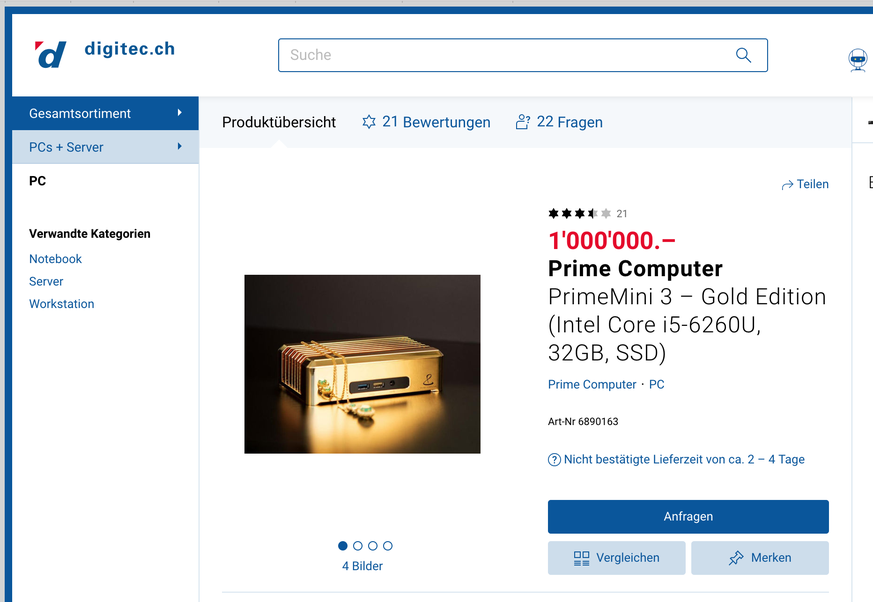Expand the Gesamtsortiment menu arrow
This screenshot has width=873, height=602.
[x=180, y=113]
